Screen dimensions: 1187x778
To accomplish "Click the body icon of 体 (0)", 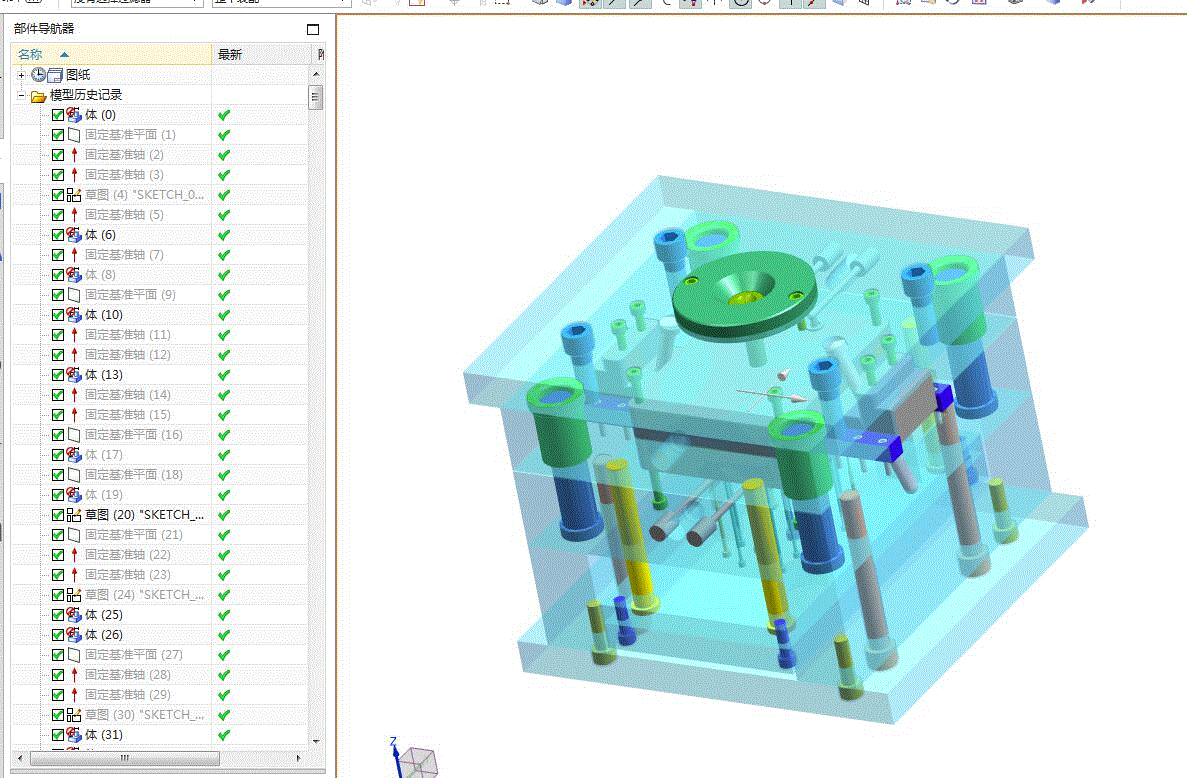I will (x=73, y=115).
